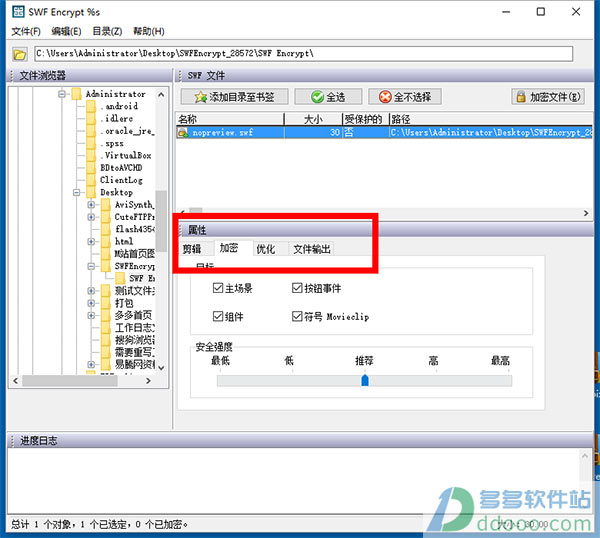Open the 目录(Z) menu
Screen dimensions: 600x538
(x=108, y=31)
